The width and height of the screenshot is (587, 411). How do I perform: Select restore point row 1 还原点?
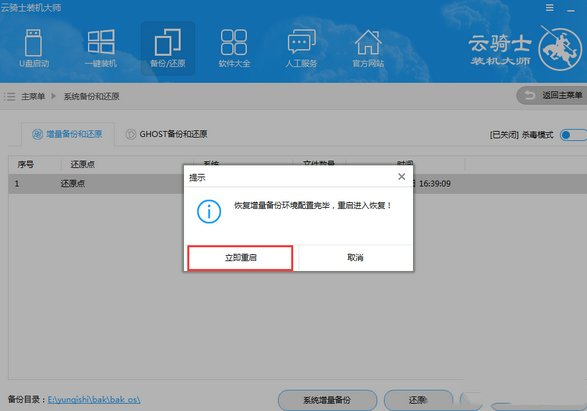pos(298,184)
